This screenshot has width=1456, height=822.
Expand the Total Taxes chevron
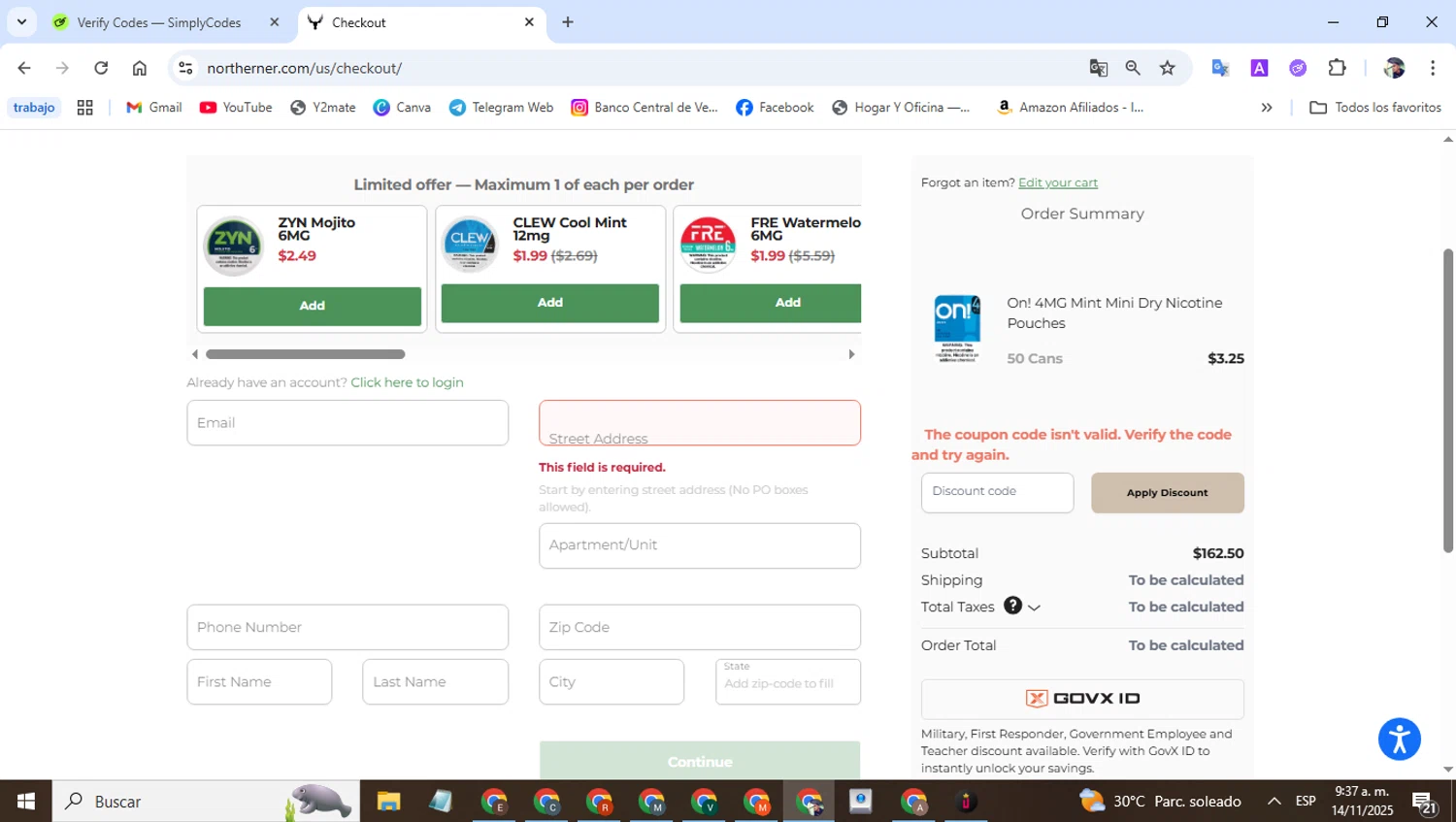[1035, 608]
